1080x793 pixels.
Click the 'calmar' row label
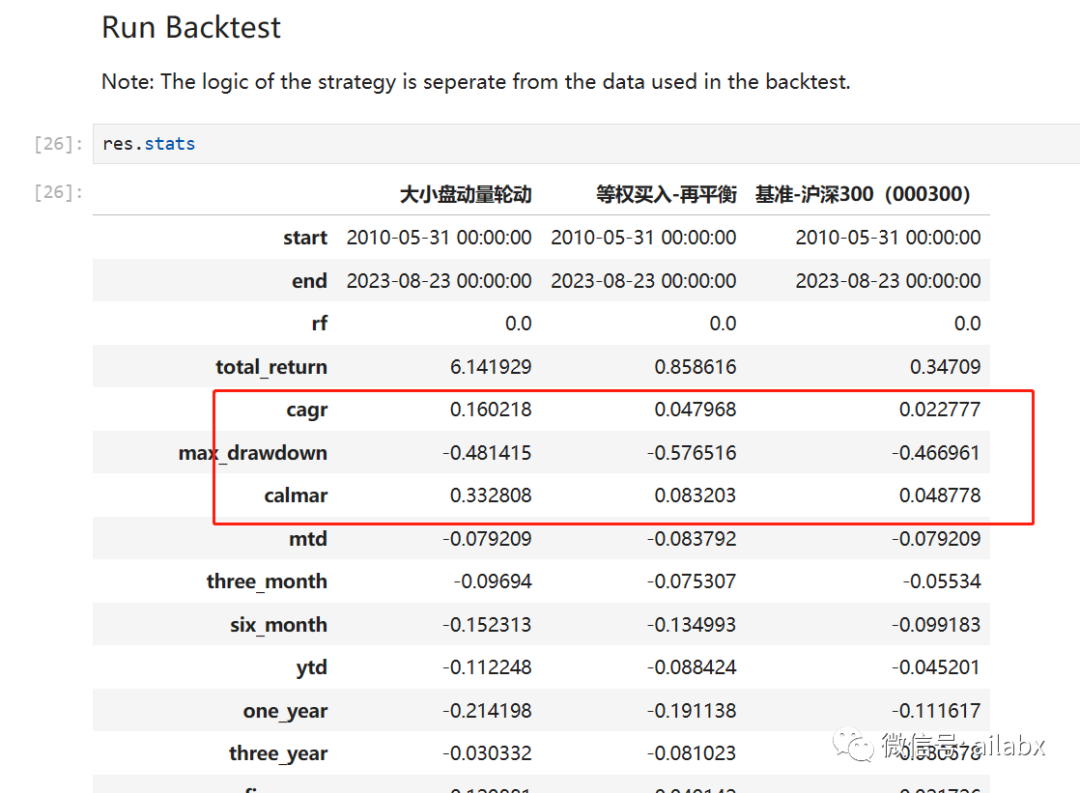coord(295,495)
